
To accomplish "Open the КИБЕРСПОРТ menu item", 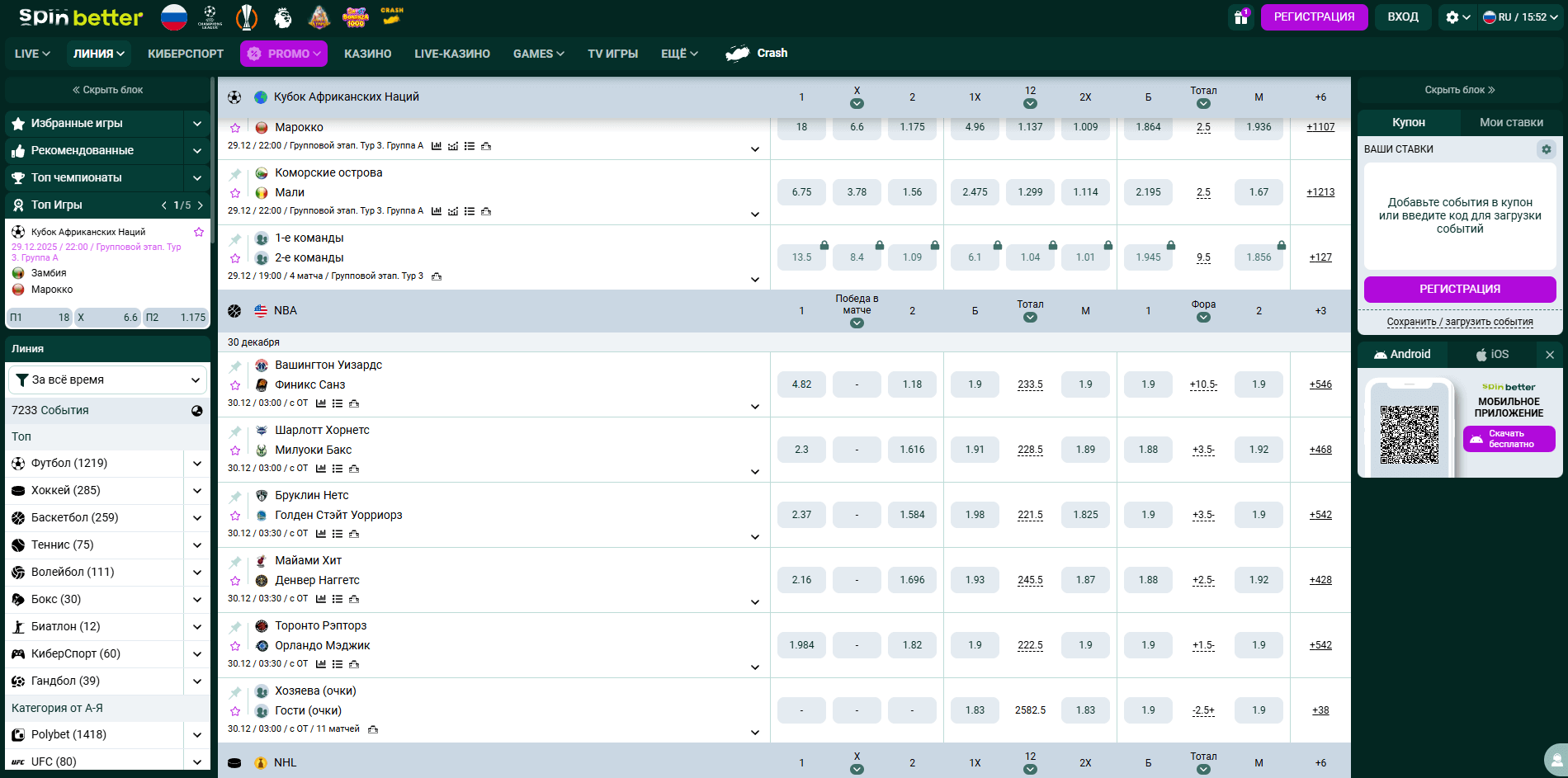I will [x=186, y=54].
